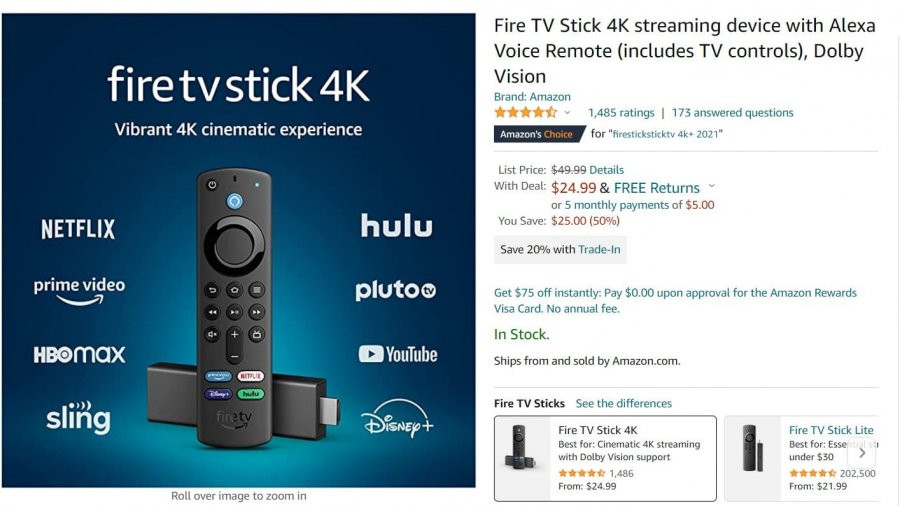Screen dimensions: 900x506
Task: Click the sling logo in product image
Action: pos(78,417)
